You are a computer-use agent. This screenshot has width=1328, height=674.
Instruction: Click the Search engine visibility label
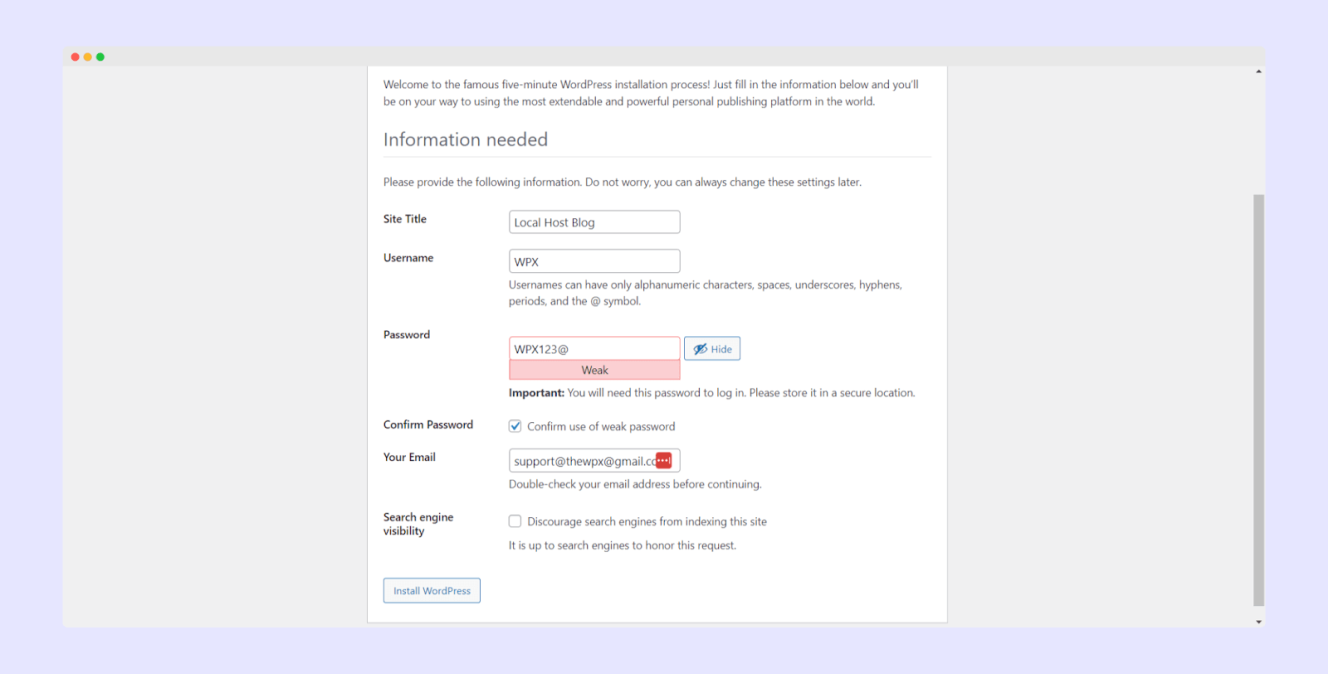pyautogui.click(x=418, y=524)
